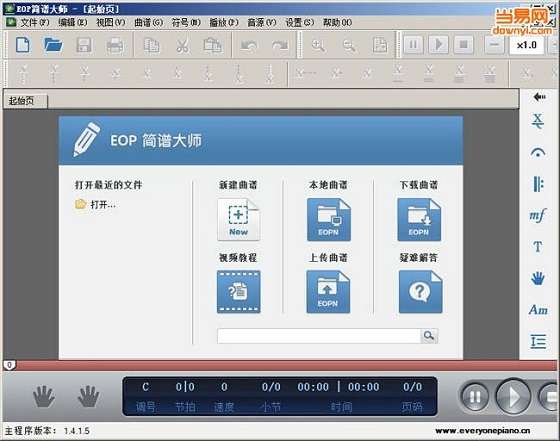
Task: Zoom out with magnifier minus icon
Action: (x=349, y=45)
